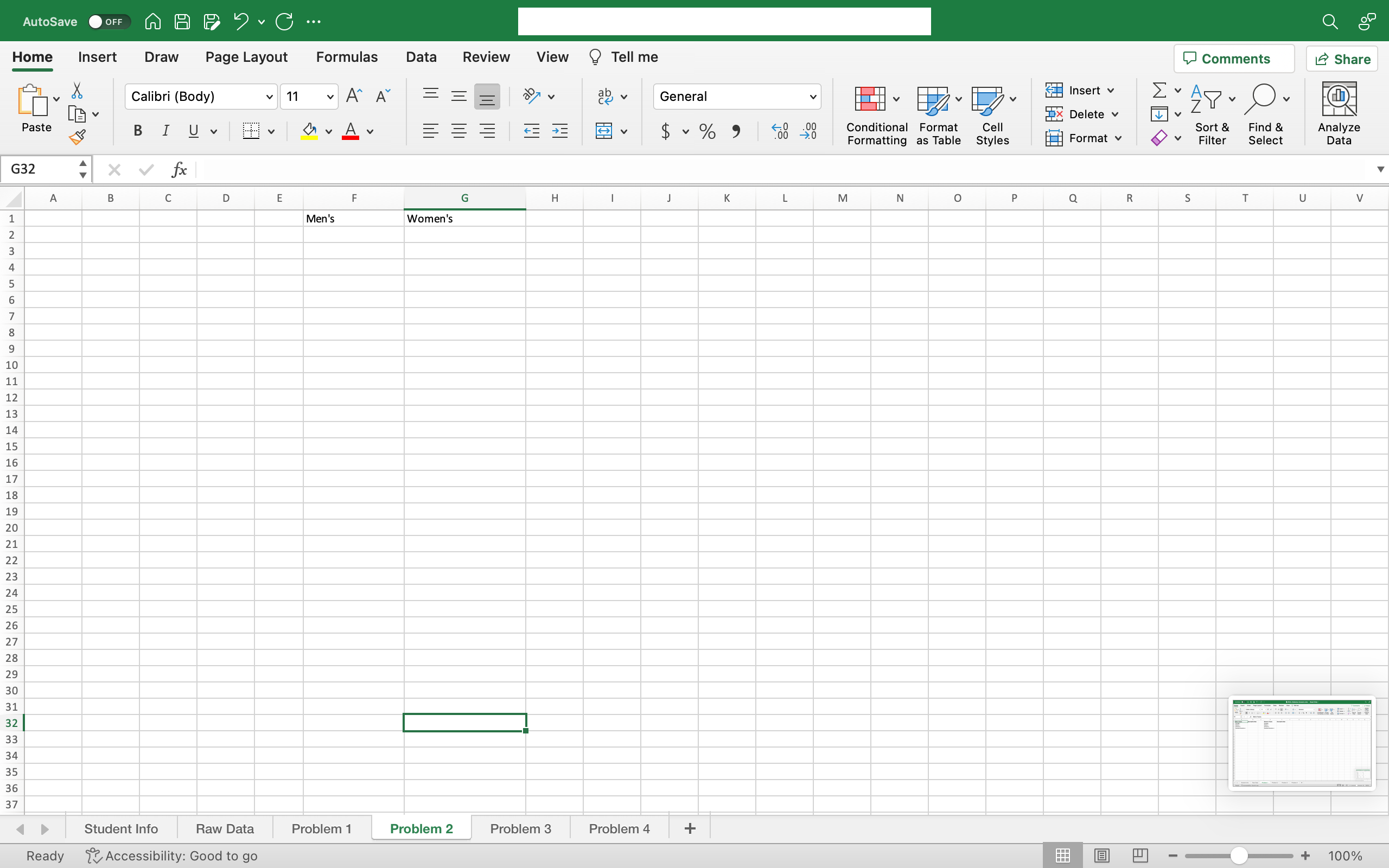Click the Percent Style icon
1389x868 pixels.
pos(707,131)
